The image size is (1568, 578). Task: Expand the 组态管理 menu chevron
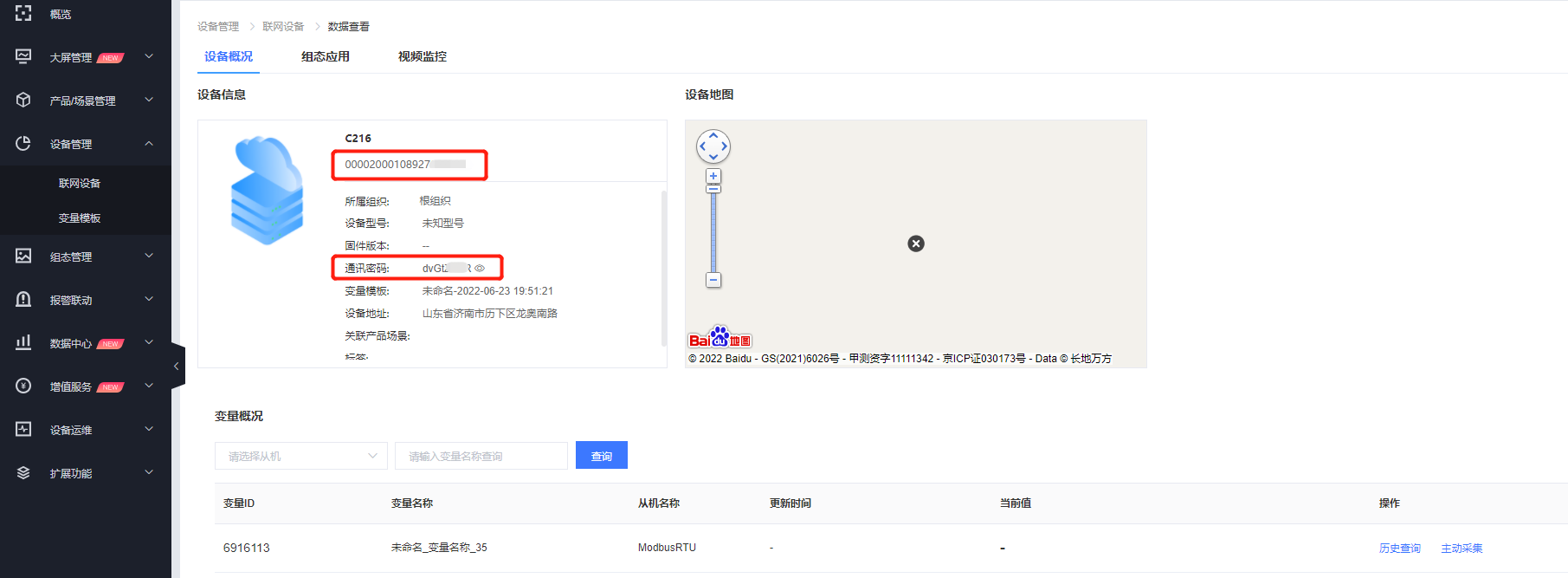tap(149, 256)
